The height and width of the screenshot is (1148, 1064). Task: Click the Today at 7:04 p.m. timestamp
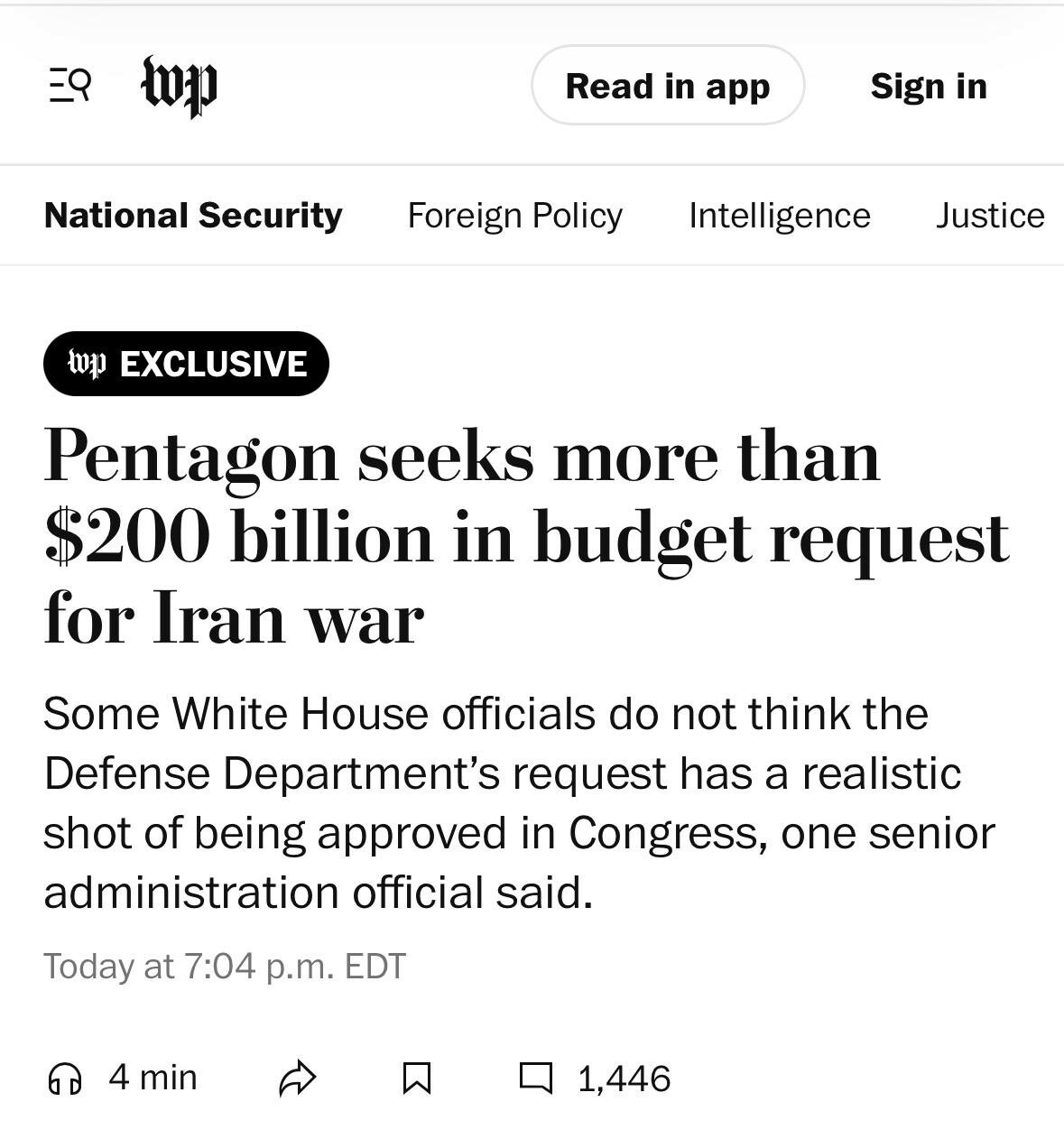click(x=225, y=966)
